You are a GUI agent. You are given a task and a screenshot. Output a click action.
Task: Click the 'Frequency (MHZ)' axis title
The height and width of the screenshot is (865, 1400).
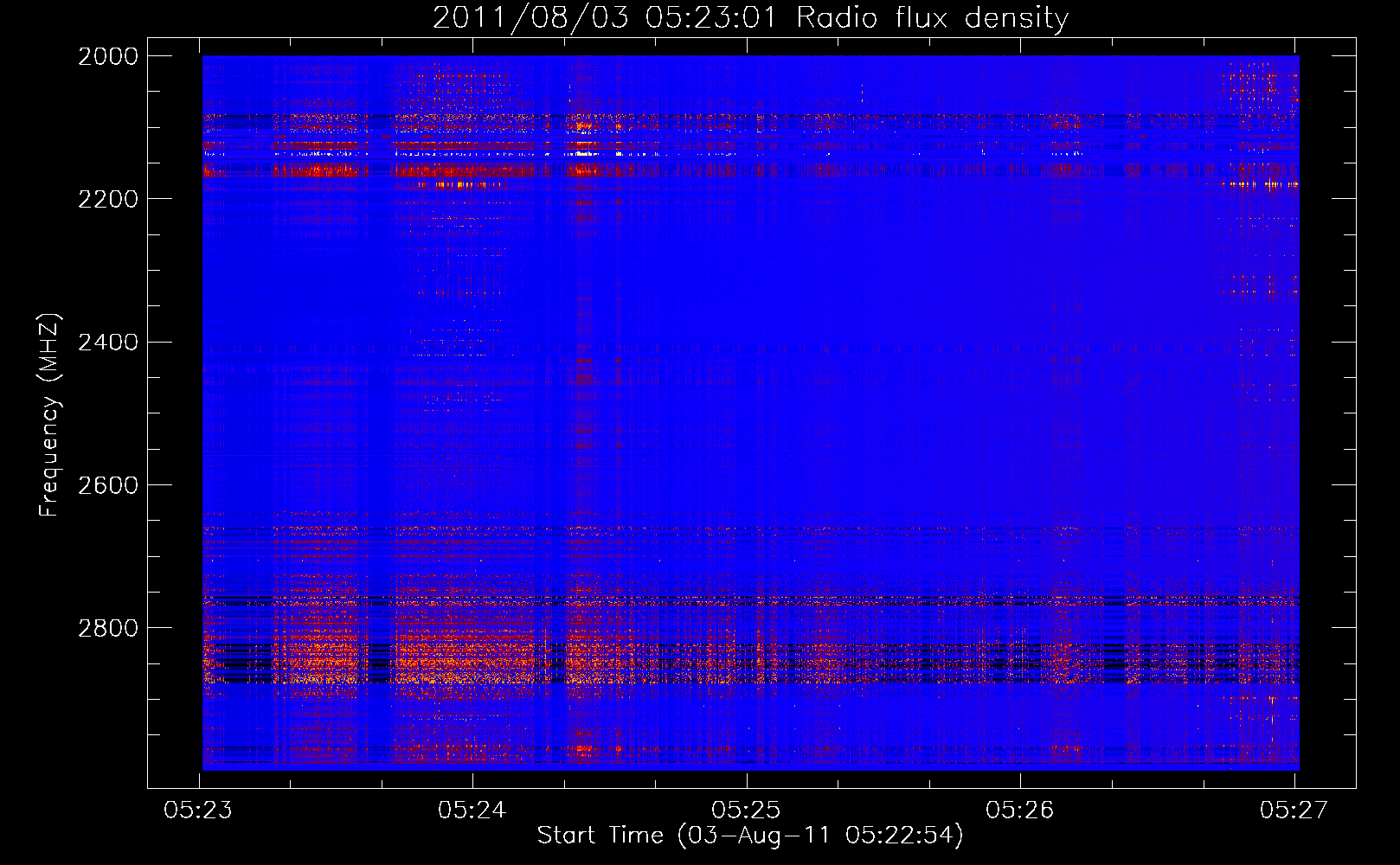[x=50, y=415]
